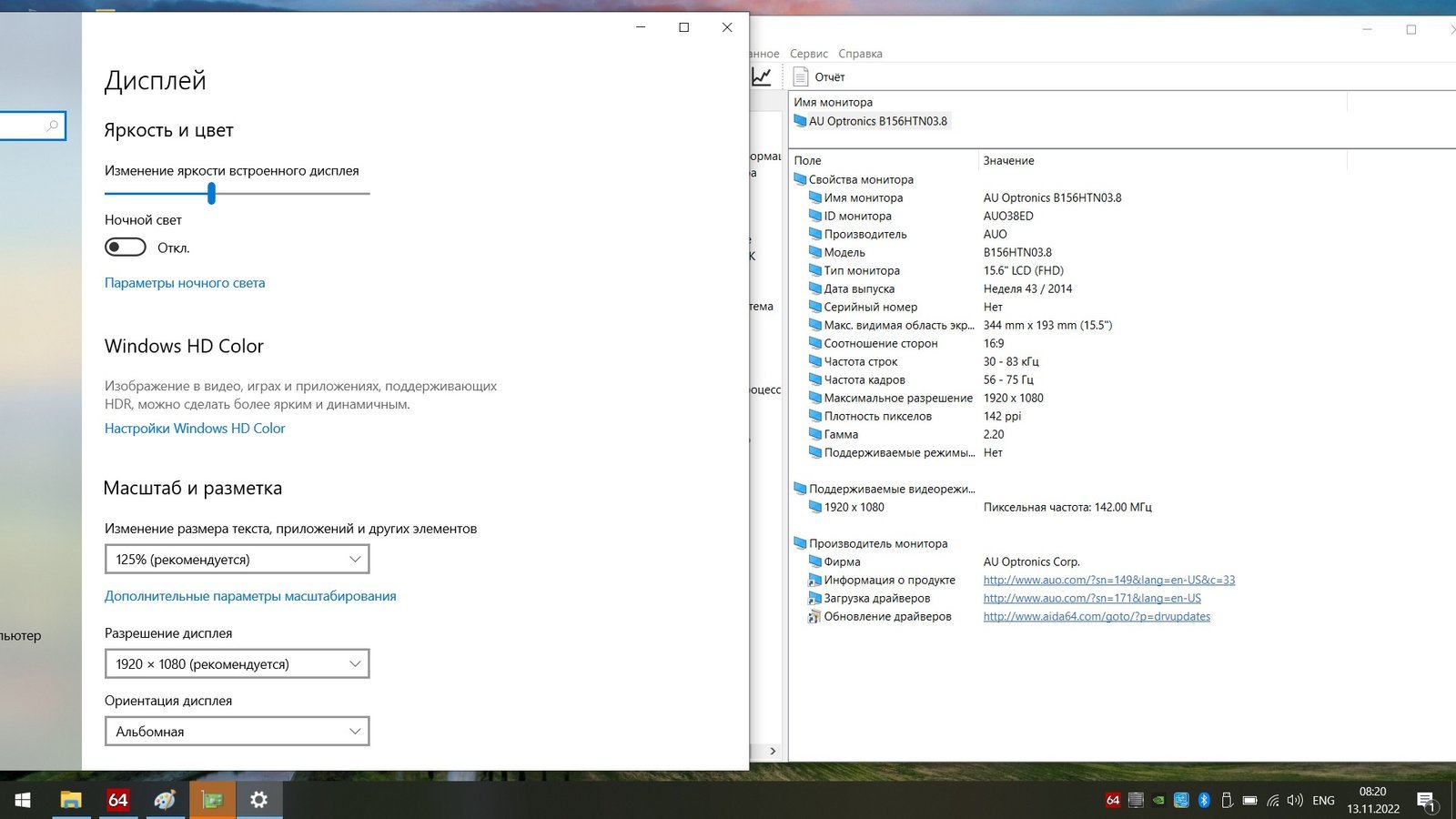This screenshot has height=819, width=1456.
Task: Click the AIDA64 tray icon
Action: 1113,800
